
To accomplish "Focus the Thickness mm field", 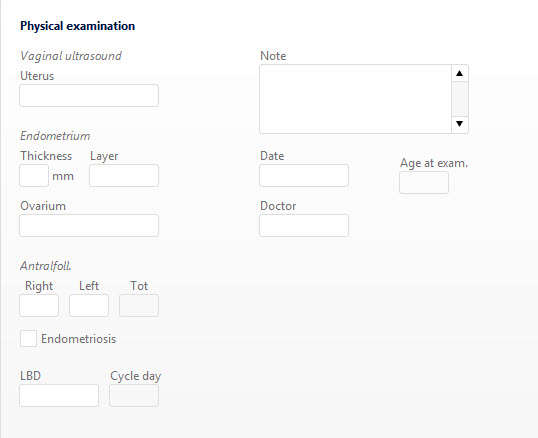I will 34,176.
